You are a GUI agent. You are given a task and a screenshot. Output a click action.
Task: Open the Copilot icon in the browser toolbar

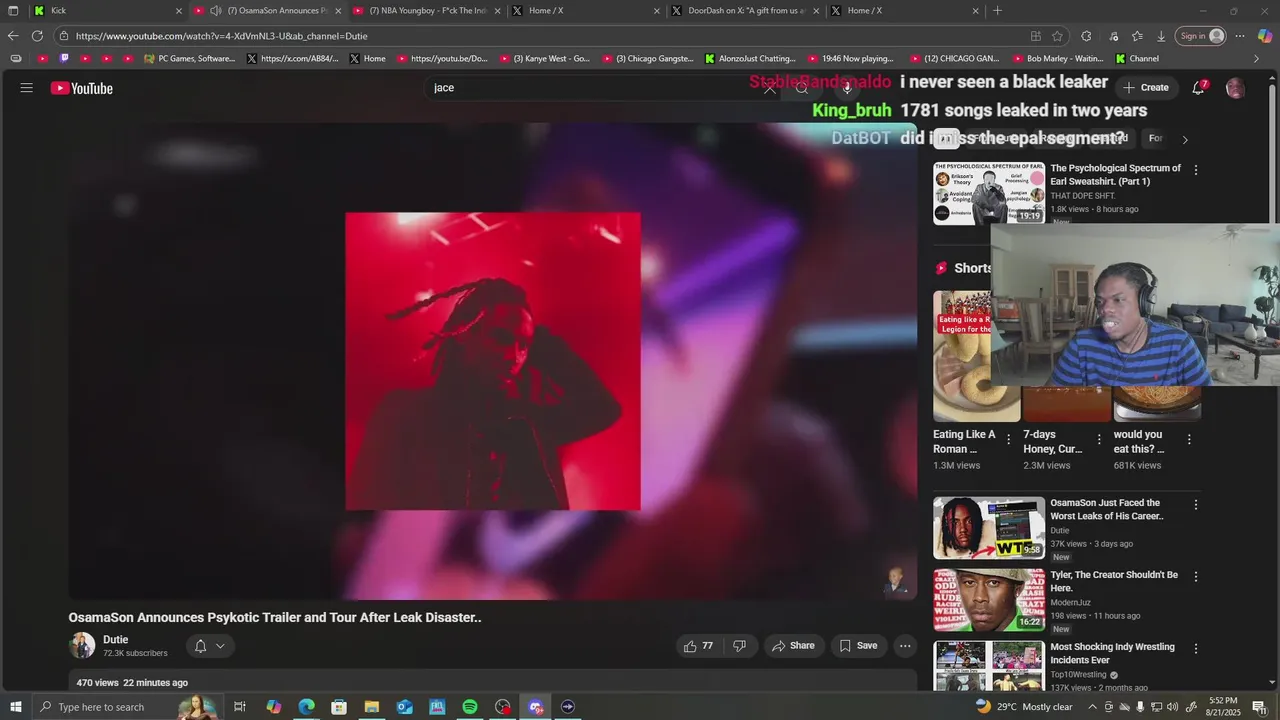1265,36
